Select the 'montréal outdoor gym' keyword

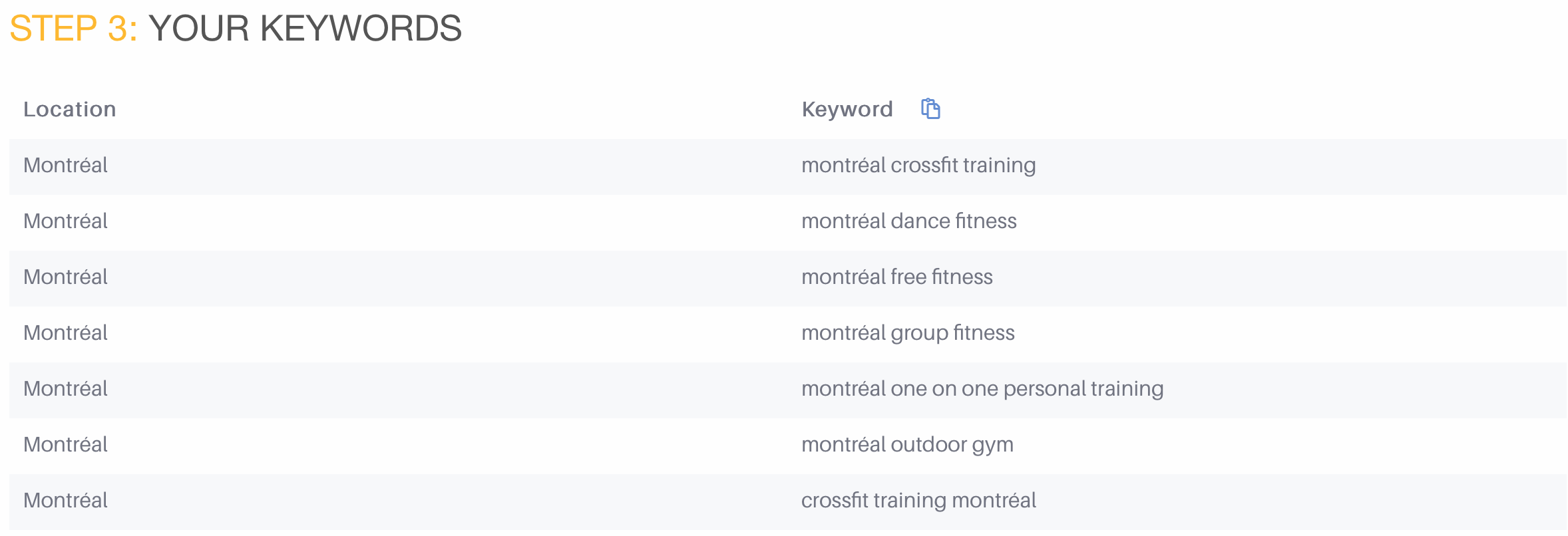click(x=907, y=444)
